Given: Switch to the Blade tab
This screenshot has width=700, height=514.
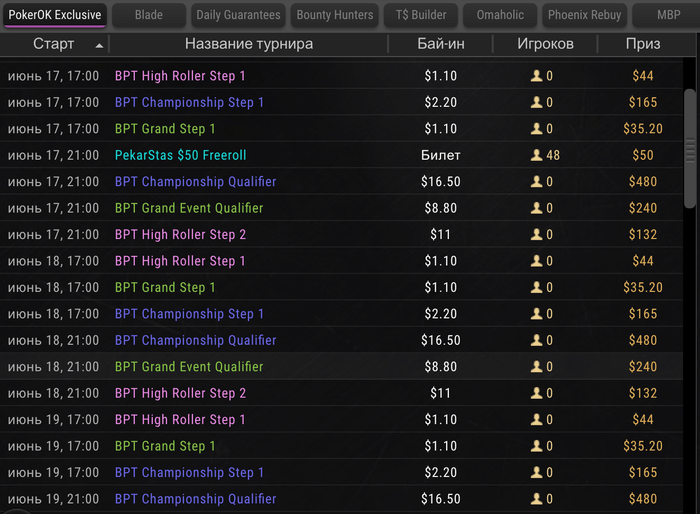Looking at the screenshot, I should 148,15.
